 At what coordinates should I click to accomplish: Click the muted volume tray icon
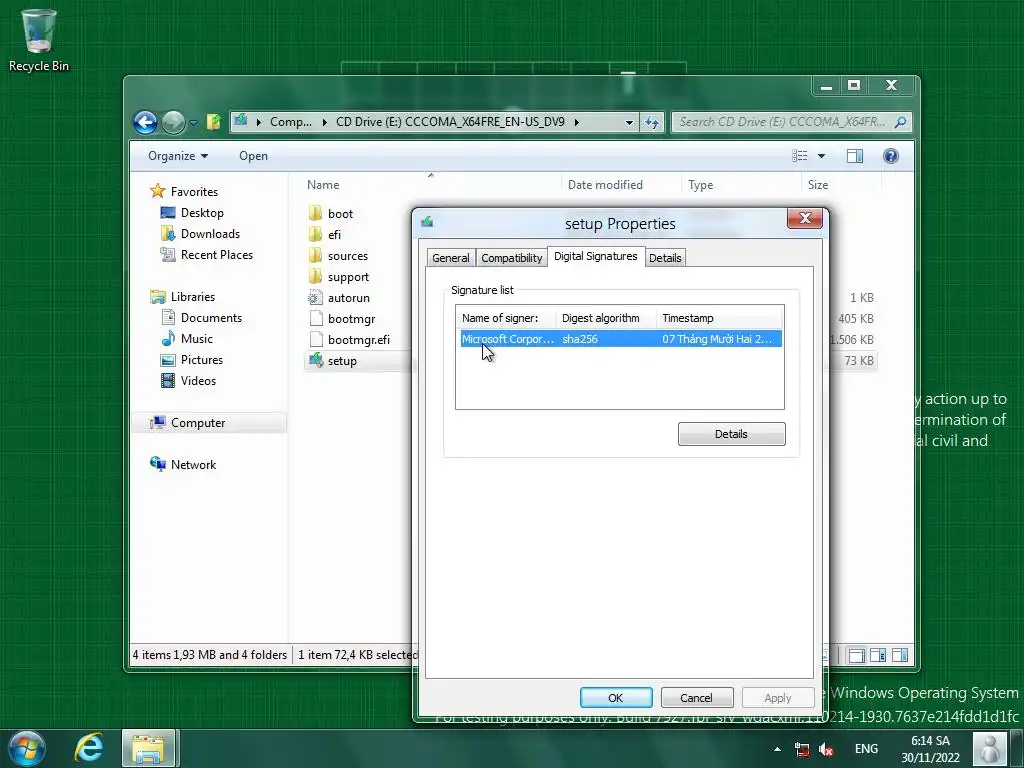pyautogui.click(x=826, y=749)
